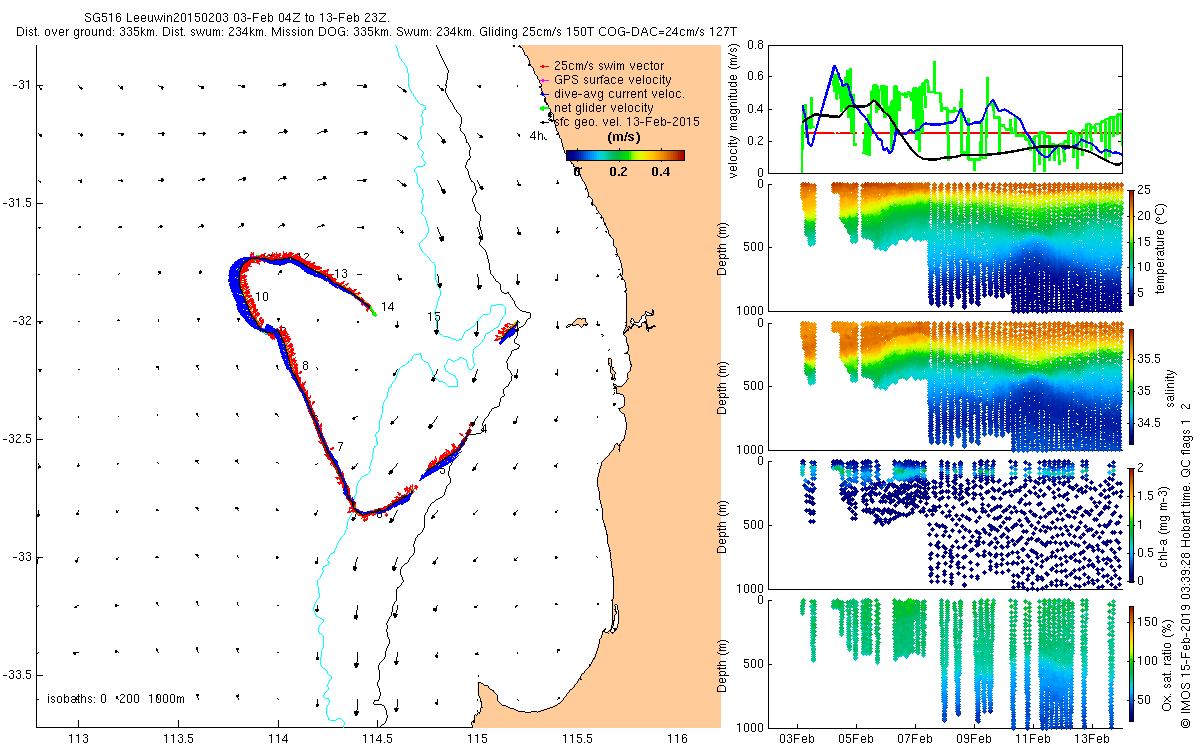Select the 'net glider velocity' legend entry
Viewport: 1200px width, 750px height.
pyautogui.click(x=596, y=108)
